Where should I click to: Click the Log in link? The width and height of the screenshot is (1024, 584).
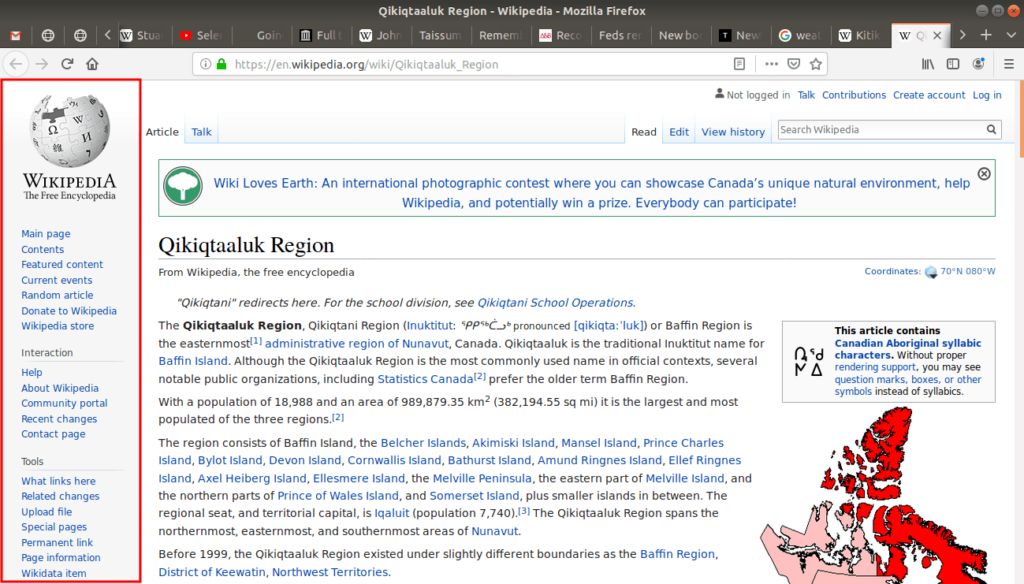[987, 95]
